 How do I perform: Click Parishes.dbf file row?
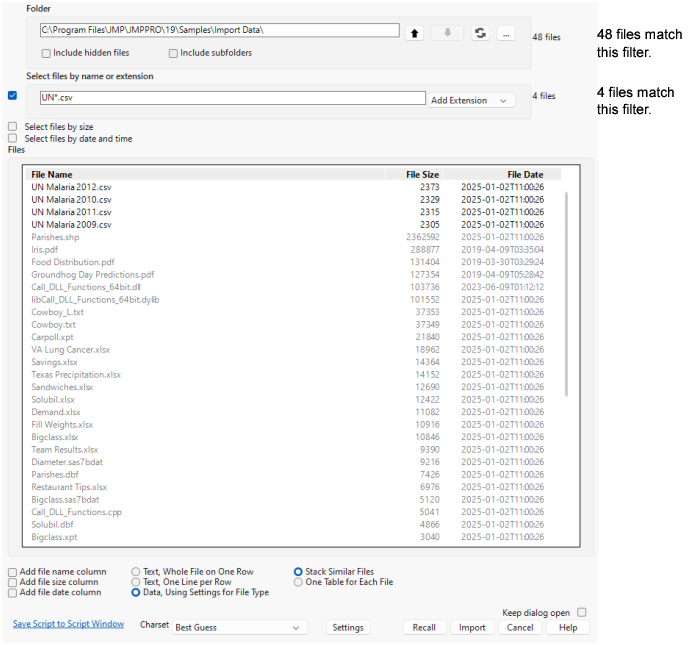288,475
